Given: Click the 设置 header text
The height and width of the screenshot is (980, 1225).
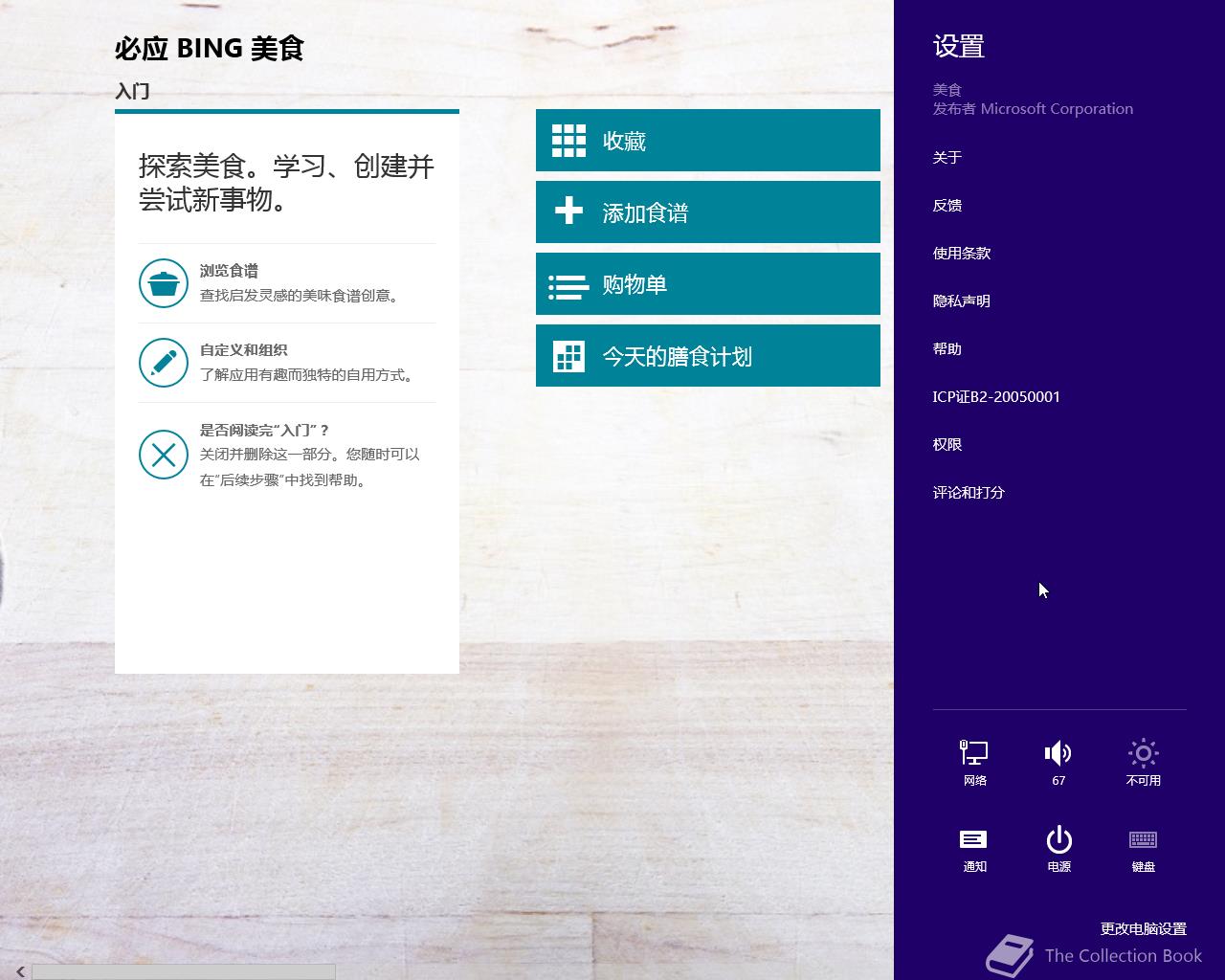Looking at the screenshot, I should [959, 46].
